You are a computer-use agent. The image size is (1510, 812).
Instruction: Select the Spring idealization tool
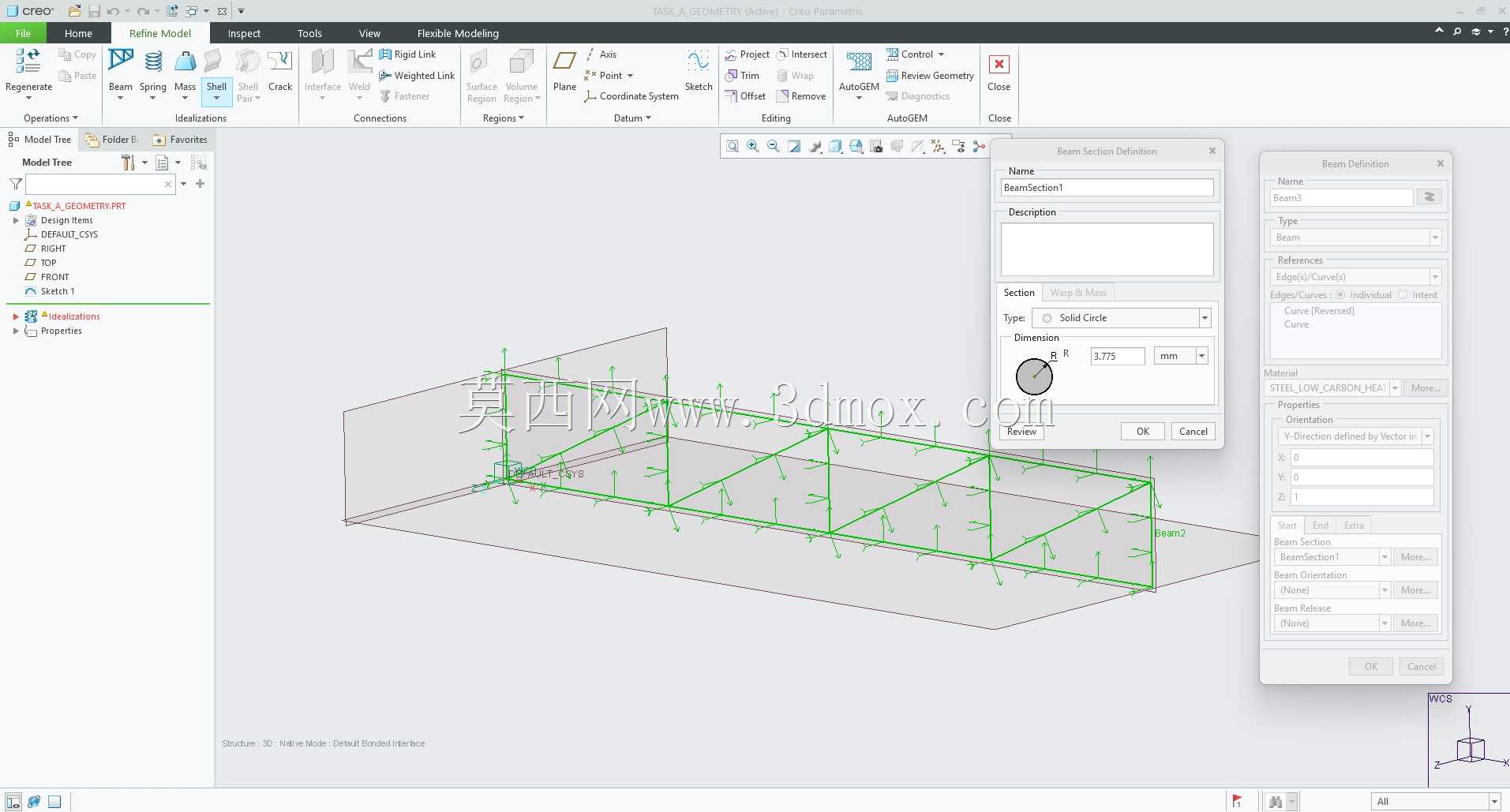pyautogui.click(x=153, y=73)
